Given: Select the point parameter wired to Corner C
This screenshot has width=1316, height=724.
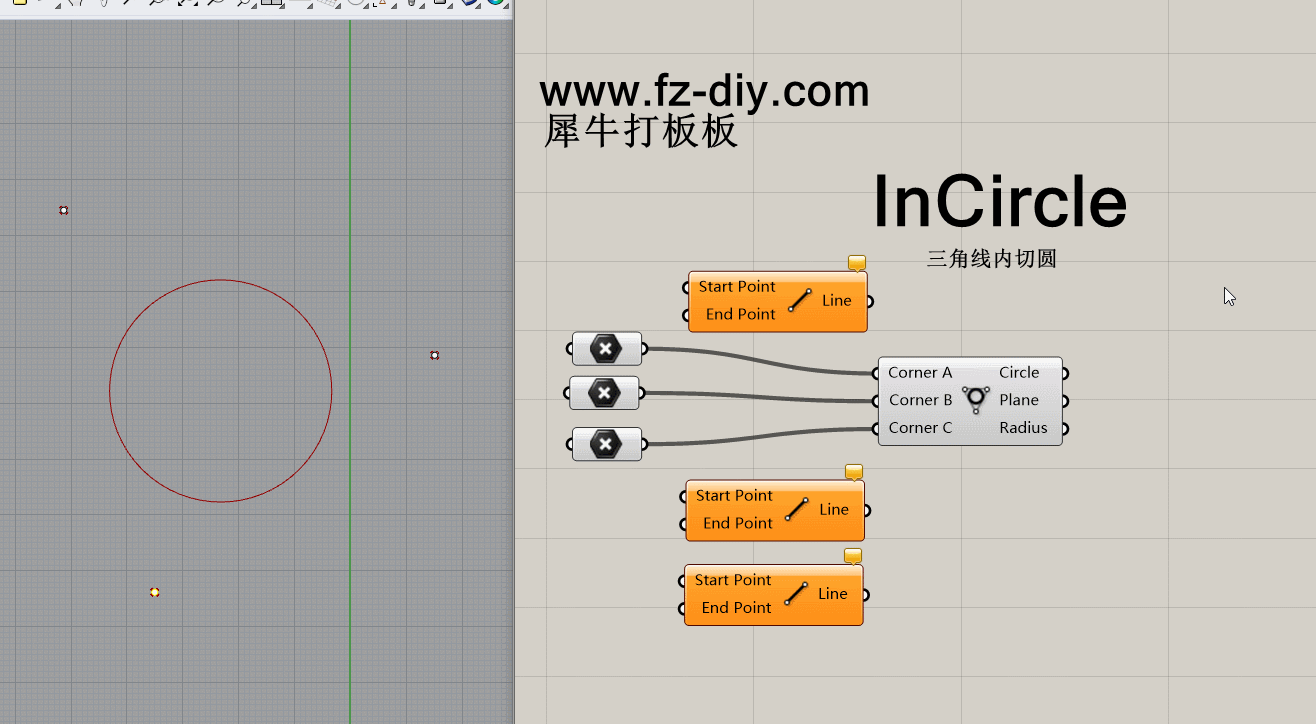Looking at the screenshot, I should (607, 444).
